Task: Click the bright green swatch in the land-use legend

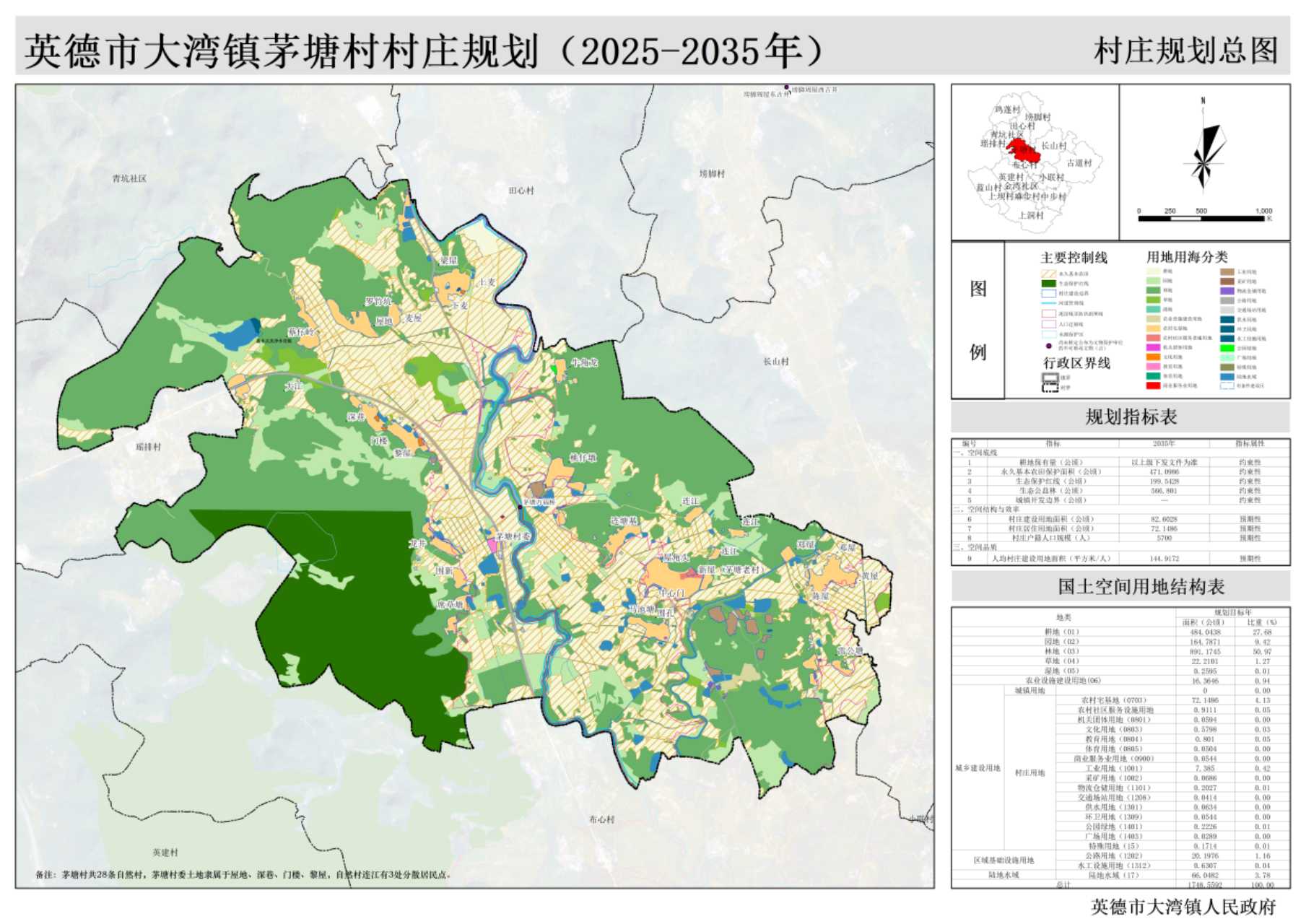Action: click(x=1227, y=348)
